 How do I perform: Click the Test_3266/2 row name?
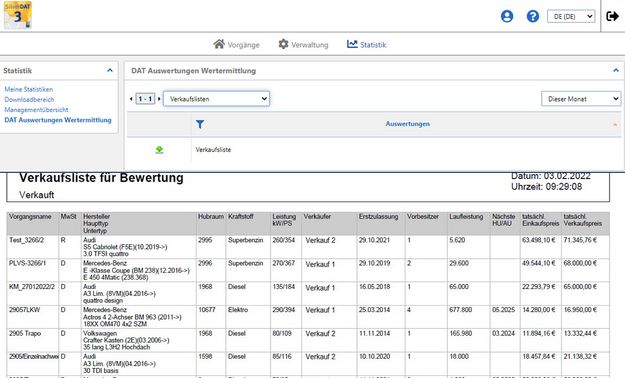point(26,240)
